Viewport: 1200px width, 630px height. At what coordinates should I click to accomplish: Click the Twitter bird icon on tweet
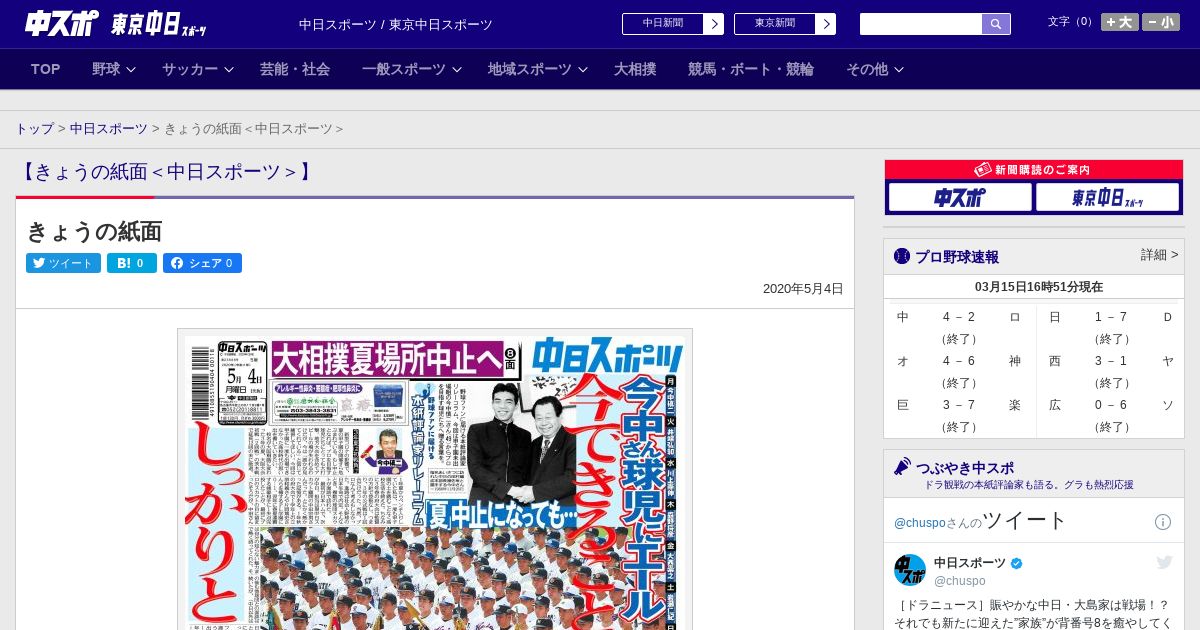pyautogui.click(x=1164, y=563)
